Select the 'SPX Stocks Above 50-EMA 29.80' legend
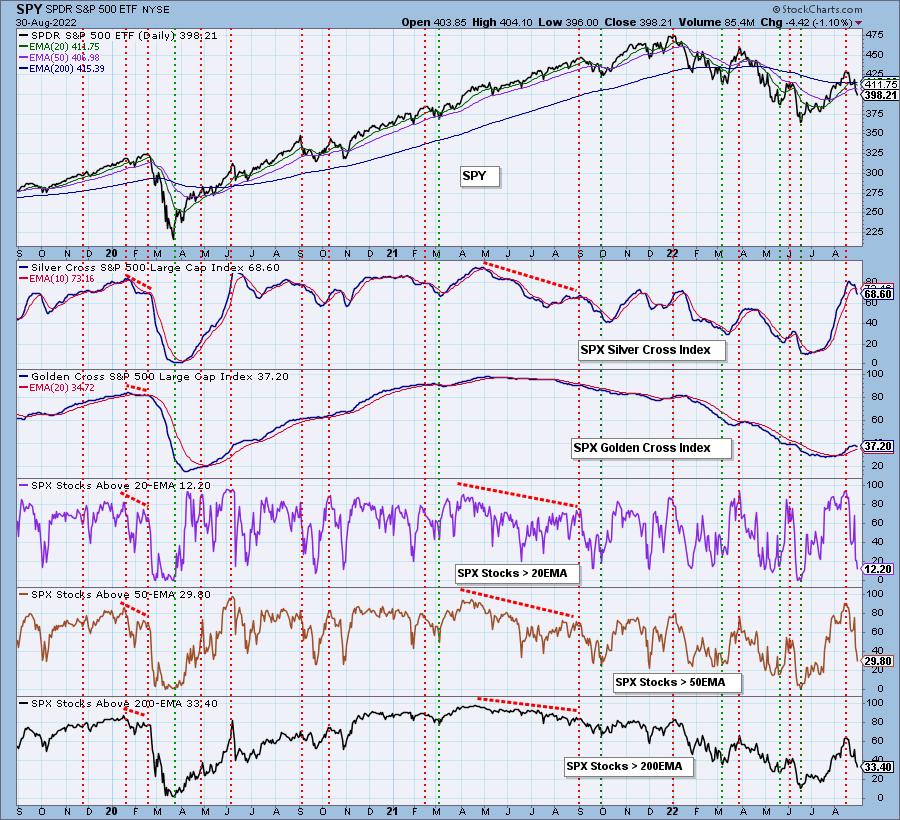 [115, 594]
